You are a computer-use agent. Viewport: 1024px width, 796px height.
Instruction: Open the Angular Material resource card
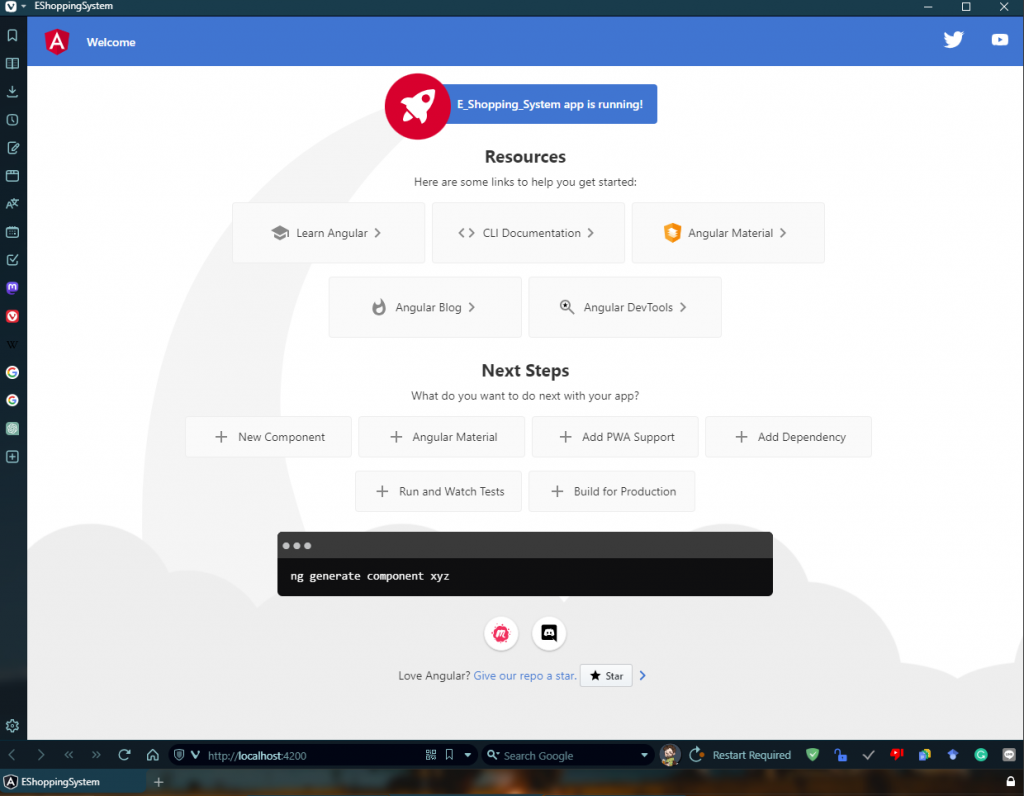[x=728, y=233]
